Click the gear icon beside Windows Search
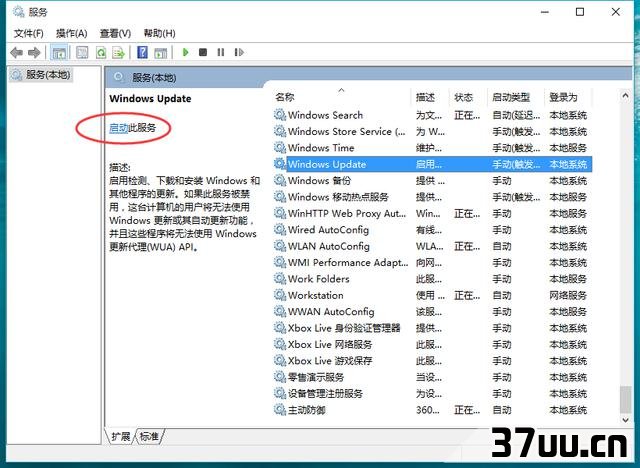Screen dimensions: 640x468 click(280, 115)
